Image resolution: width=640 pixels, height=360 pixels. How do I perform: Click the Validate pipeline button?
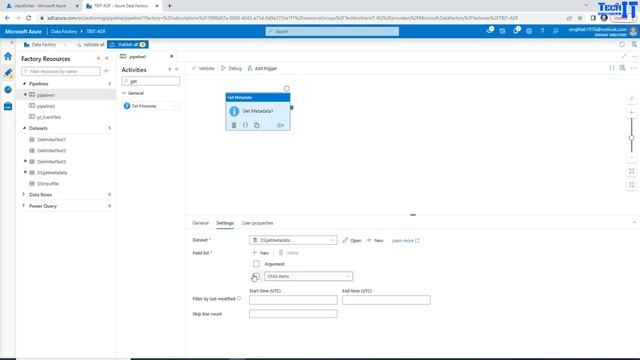[x=203, y=68]
